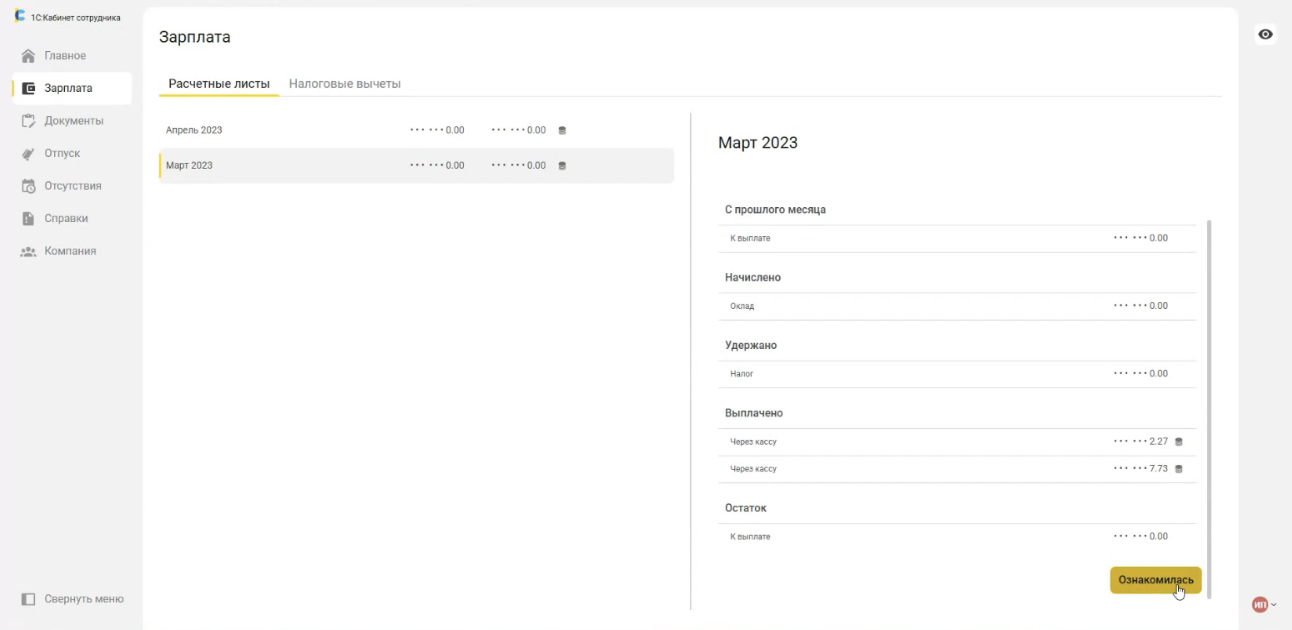Click the payslip panel vertical scrollbar
The width and height of the screenshot is (1292, 630).
[x=1210, y=400]
